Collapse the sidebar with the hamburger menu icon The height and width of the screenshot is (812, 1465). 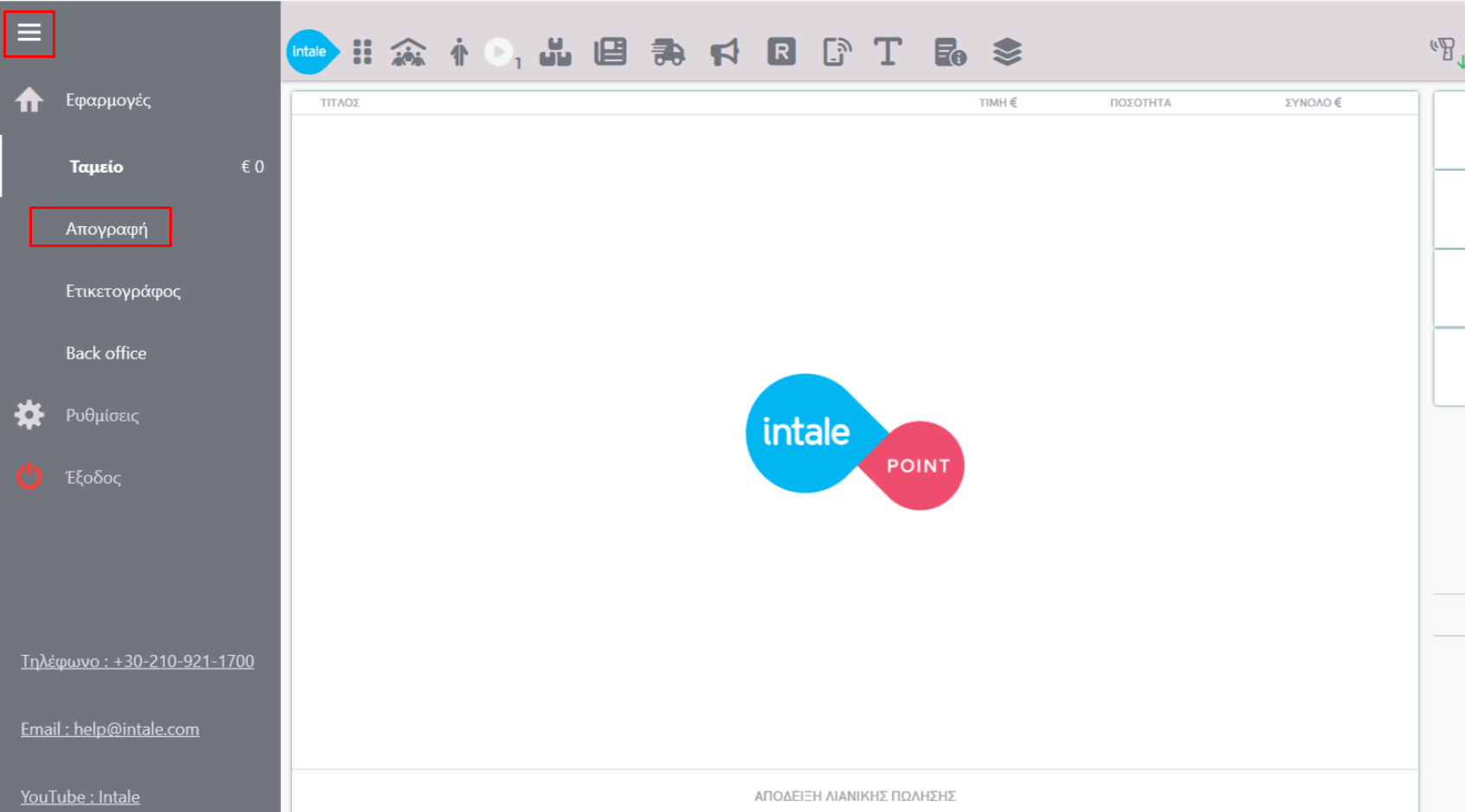point(29,33)
